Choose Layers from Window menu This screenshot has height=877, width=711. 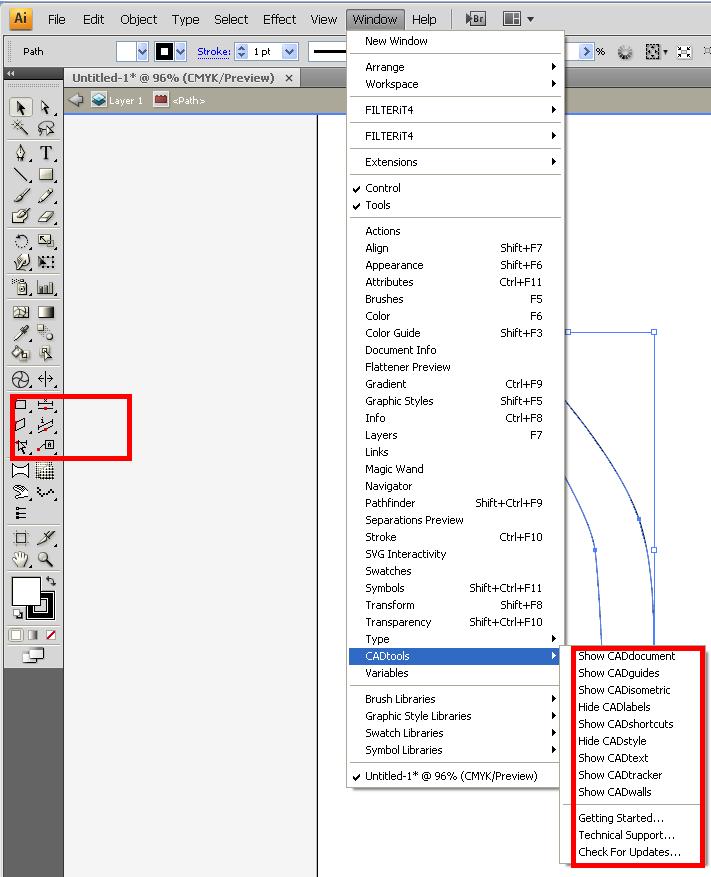pos(454,435)
